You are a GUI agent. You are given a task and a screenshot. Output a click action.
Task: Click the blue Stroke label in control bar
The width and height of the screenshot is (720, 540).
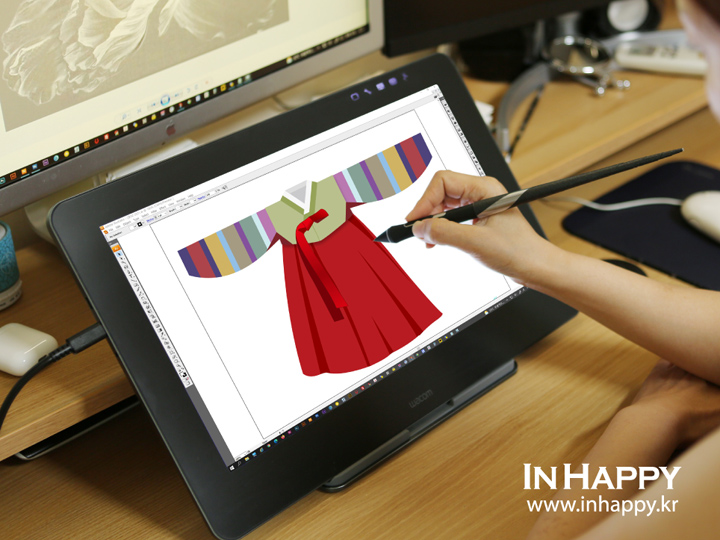coord(150,220)
